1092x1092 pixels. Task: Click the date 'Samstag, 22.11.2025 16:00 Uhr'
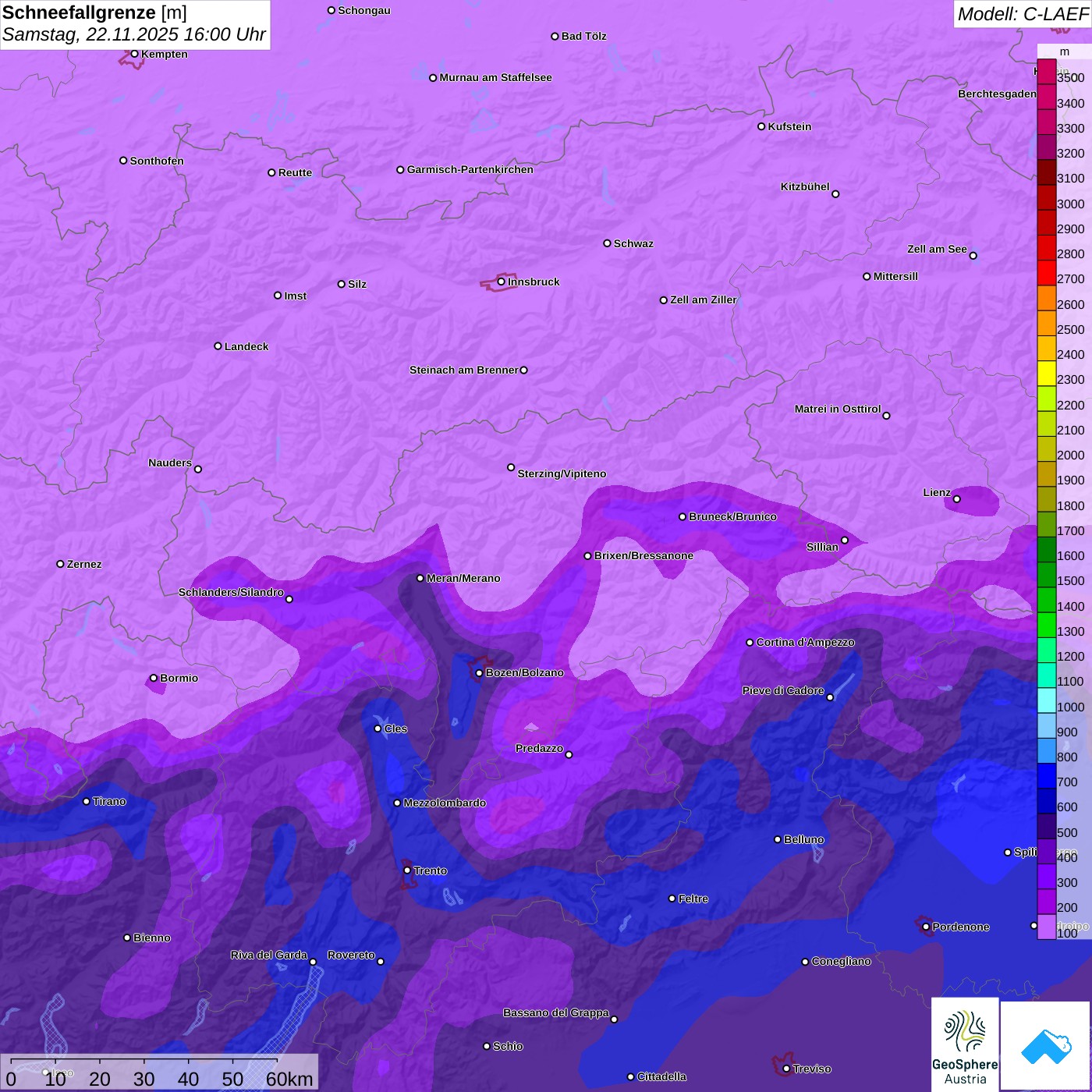[134, 35]
